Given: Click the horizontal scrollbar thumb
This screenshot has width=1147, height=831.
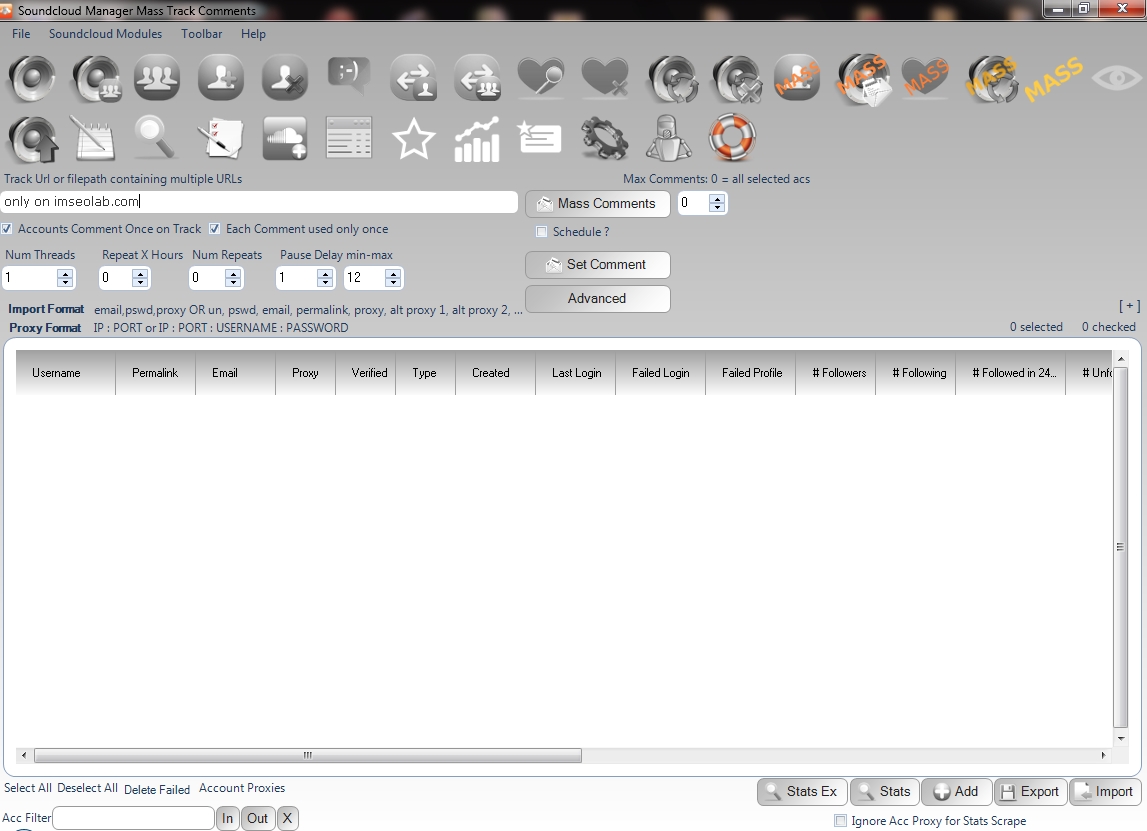Looking at the screenshot, I should click(x=308, y=755).
